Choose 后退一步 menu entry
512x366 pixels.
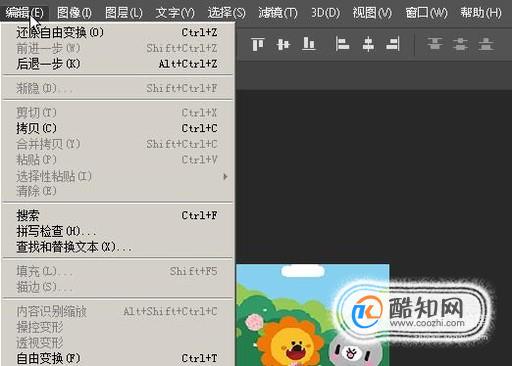tap(117, 64)
